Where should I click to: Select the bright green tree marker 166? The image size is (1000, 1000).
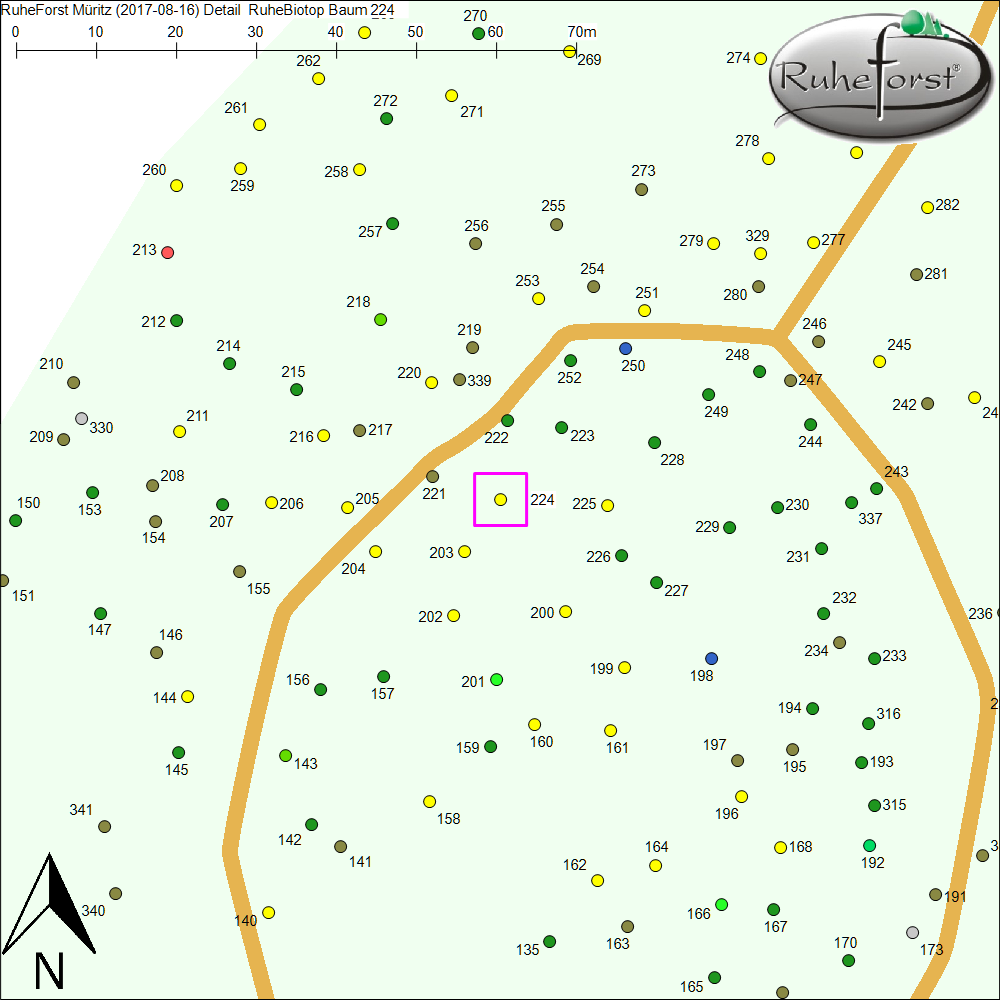pos(722,905)
